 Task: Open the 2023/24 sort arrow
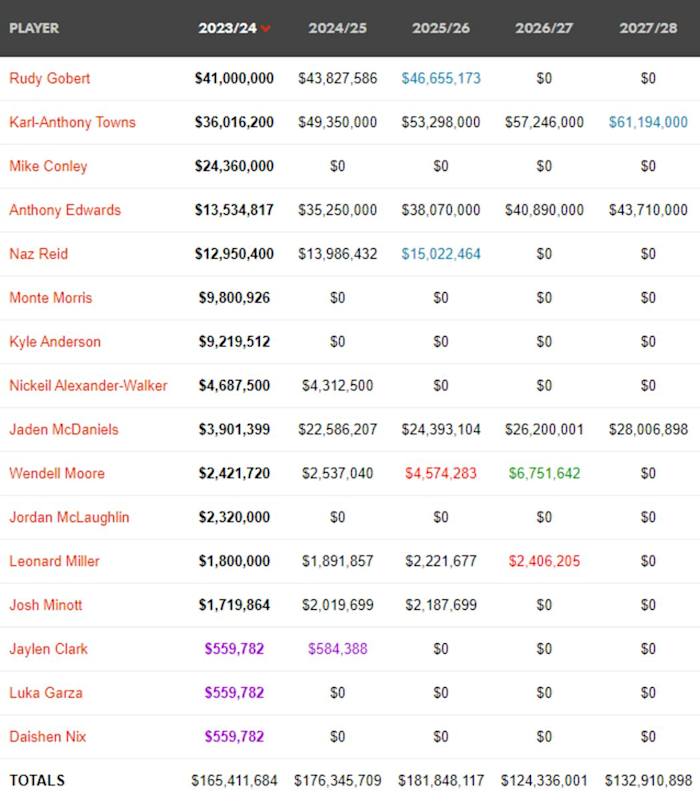pos(266,30)
